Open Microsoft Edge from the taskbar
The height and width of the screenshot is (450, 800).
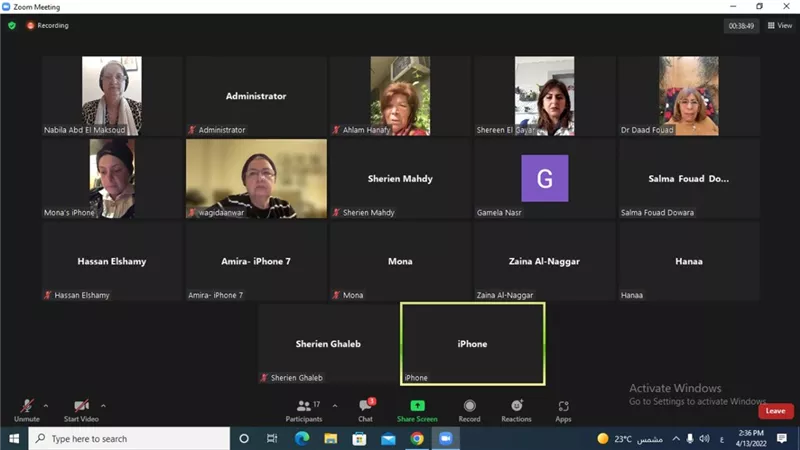tap(302, 439)
